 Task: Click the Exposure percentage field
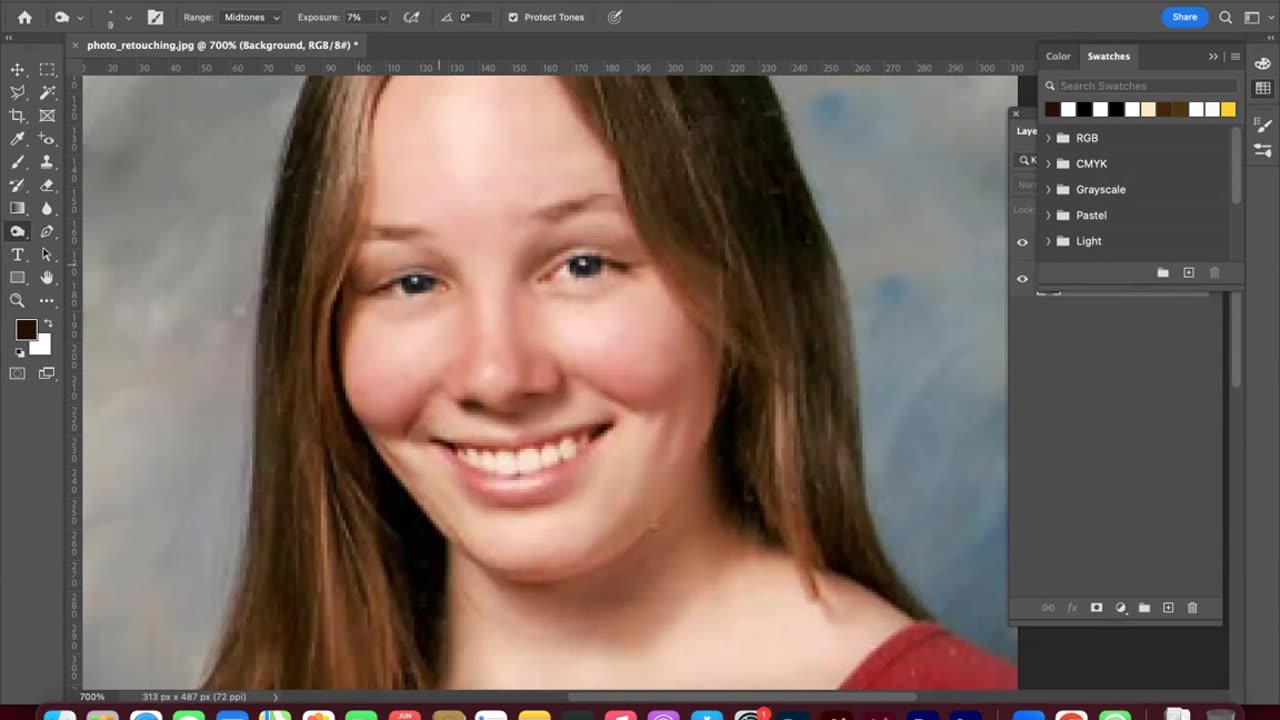point(358,17)
